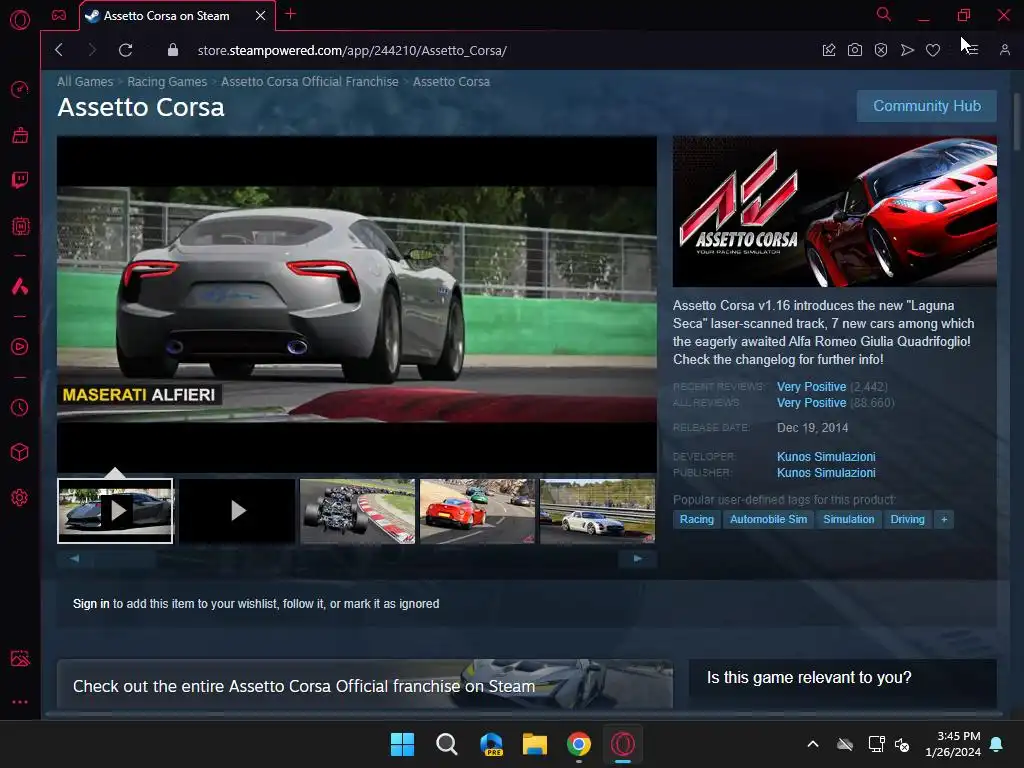The image size is (1024, 768).
Task: Click the page vertical scrollbar
Action: pos(1017,121)
